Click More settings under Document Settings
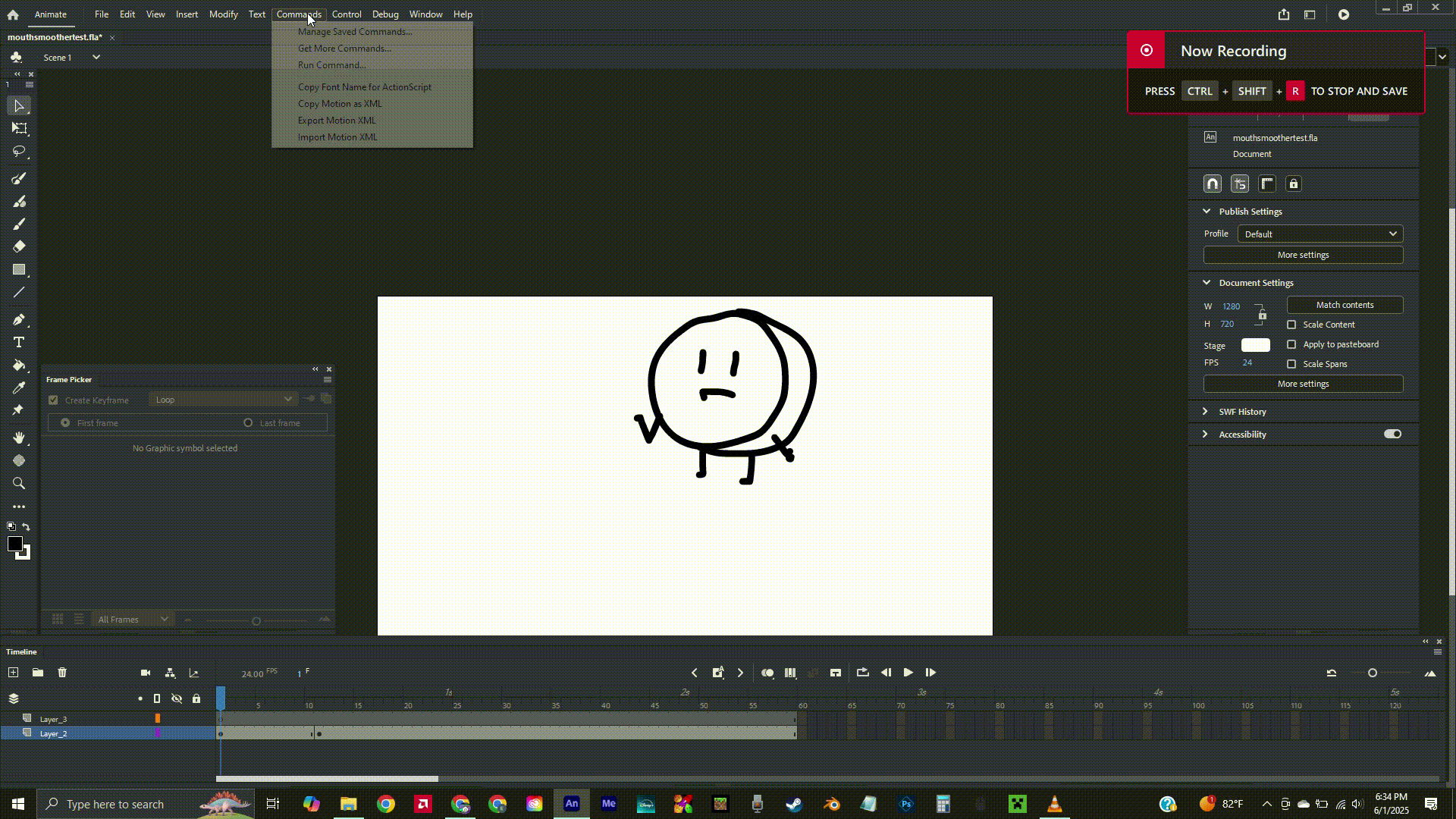The height and width of the screenshot is (819, 1456). coord(1303,384)
